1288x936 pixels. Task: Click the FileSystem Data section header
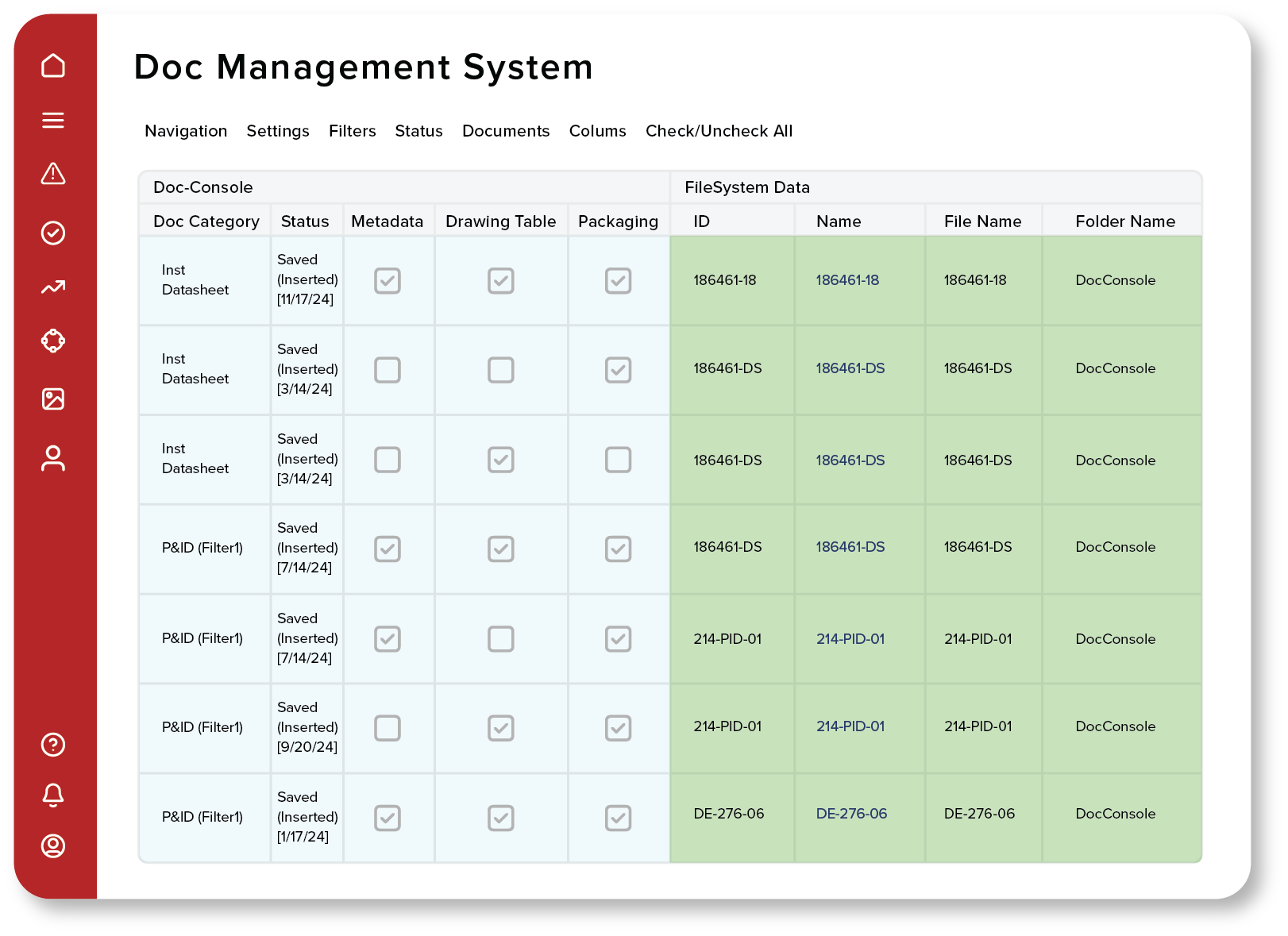pyautogui.click(x=747, y=187)
